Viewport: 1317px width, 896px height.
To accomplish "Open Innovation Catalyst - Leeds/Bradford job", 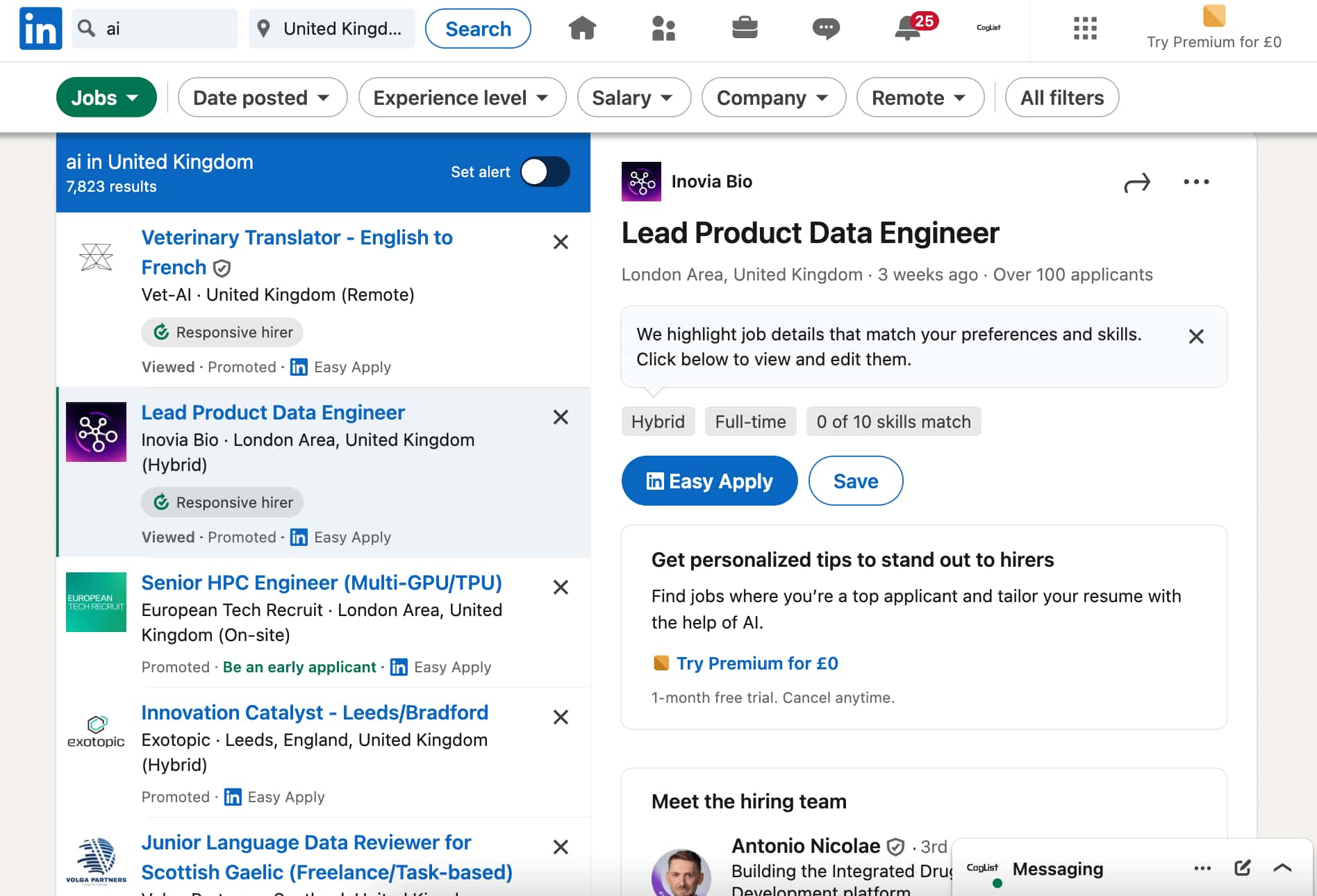I will pyautogui.click(x=315, y=713).
